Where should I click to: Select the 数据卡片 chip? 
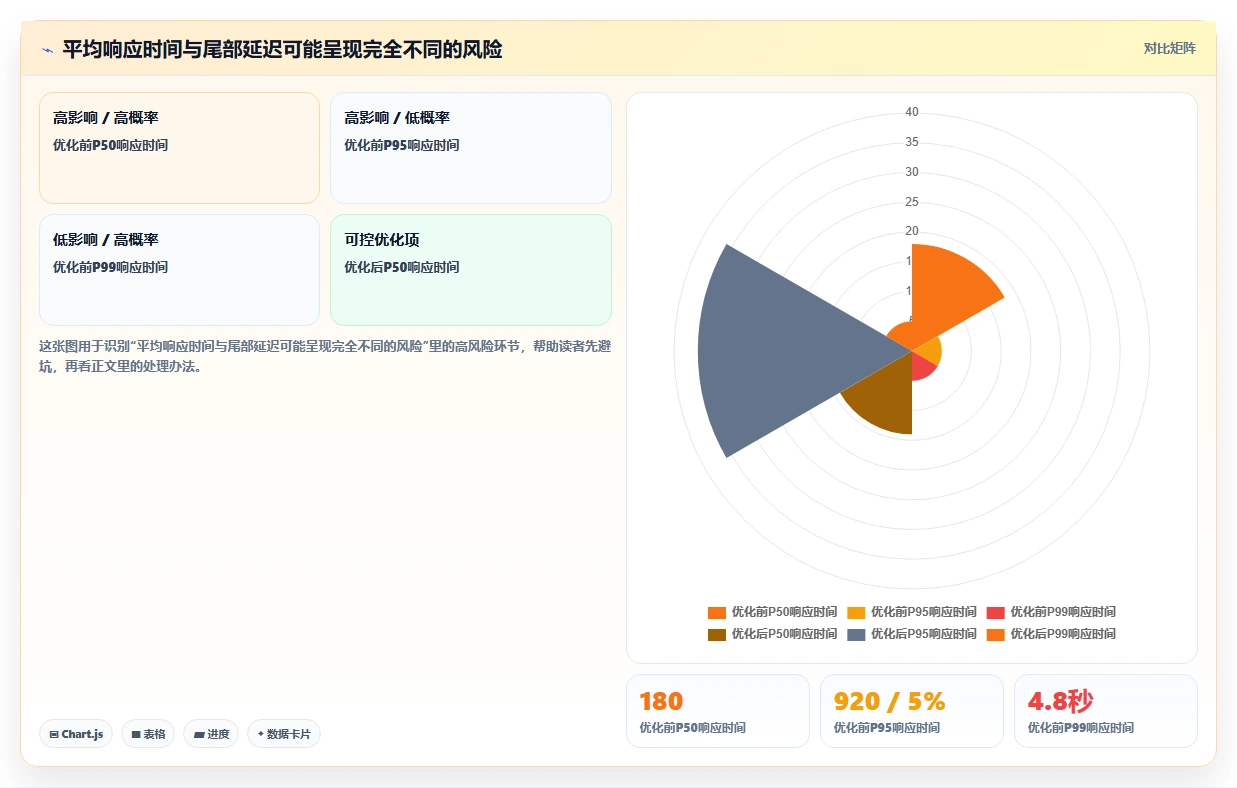pos(284,734)
